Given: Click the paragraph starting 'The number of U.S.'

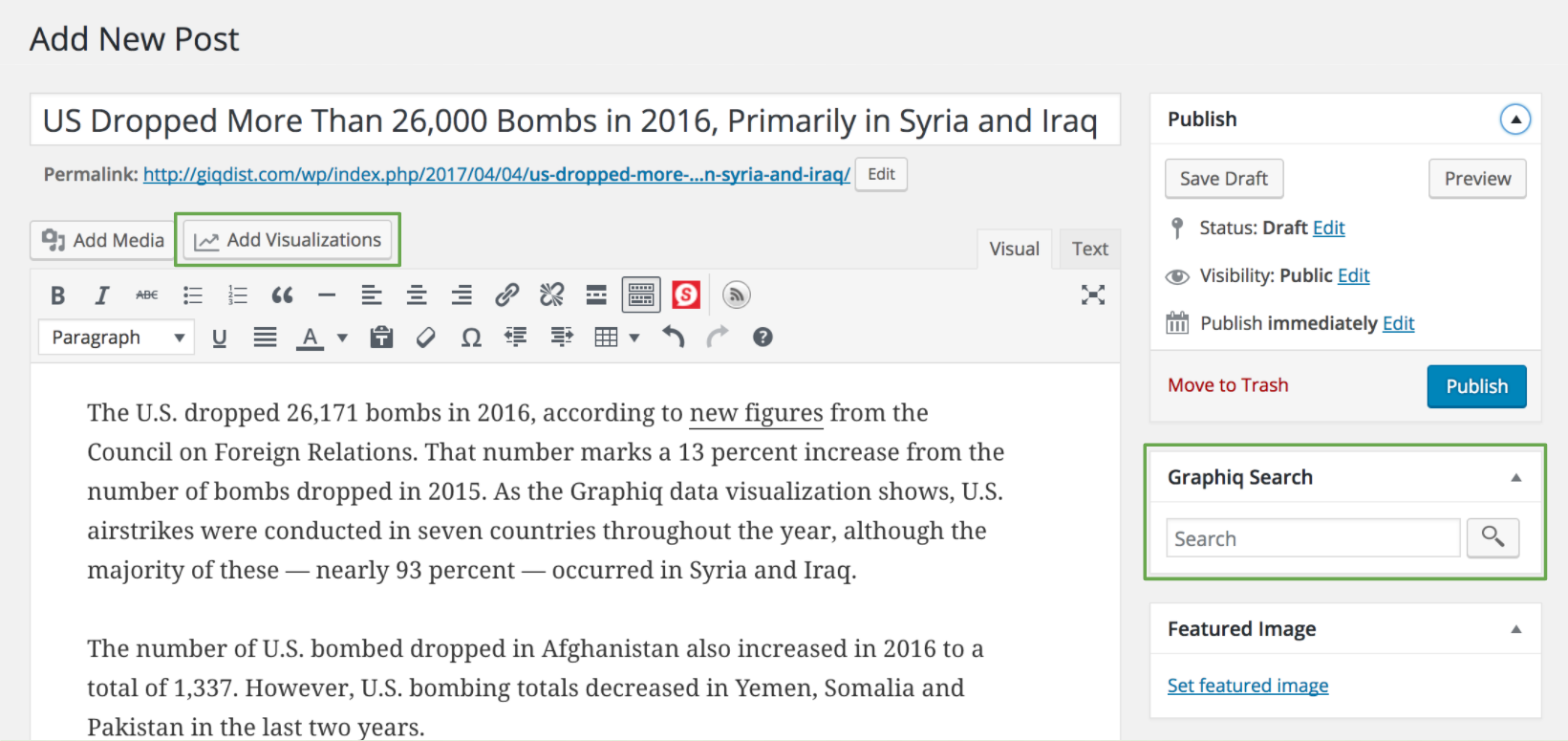Looking at the screenshot, I should [x=535, y=687].
